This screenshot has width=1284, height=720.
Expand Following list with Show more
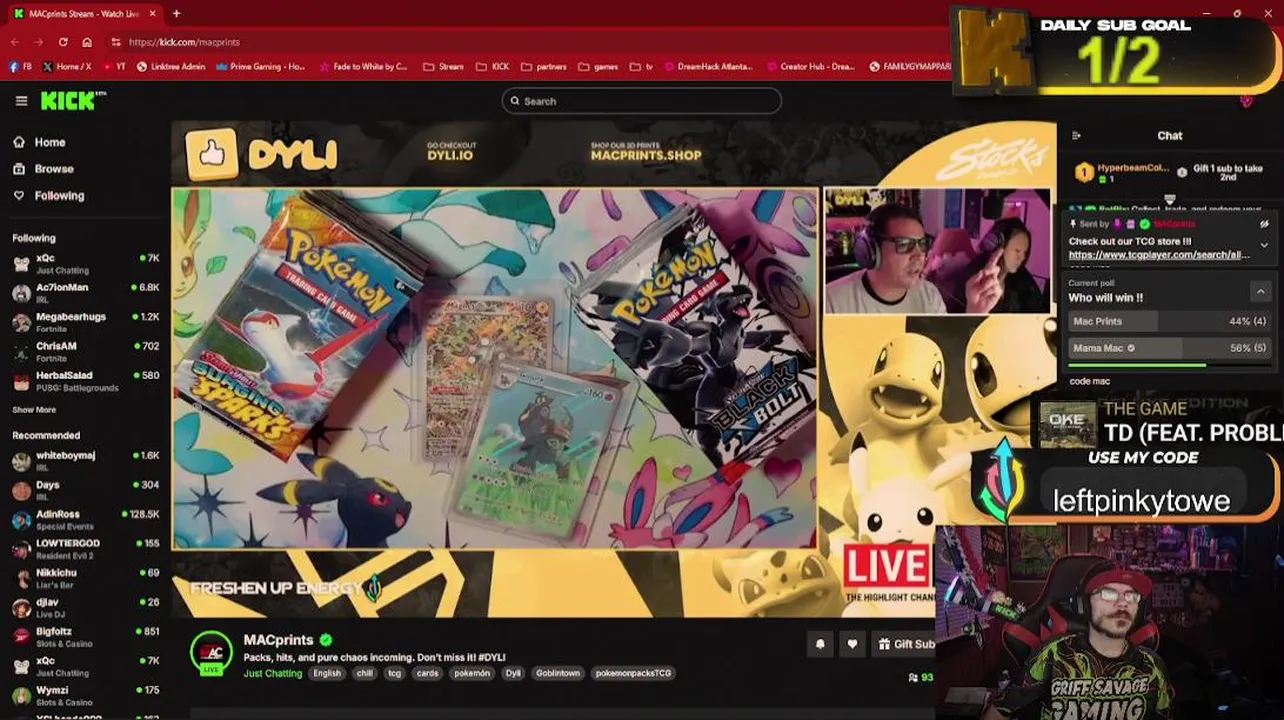[34, 410]
